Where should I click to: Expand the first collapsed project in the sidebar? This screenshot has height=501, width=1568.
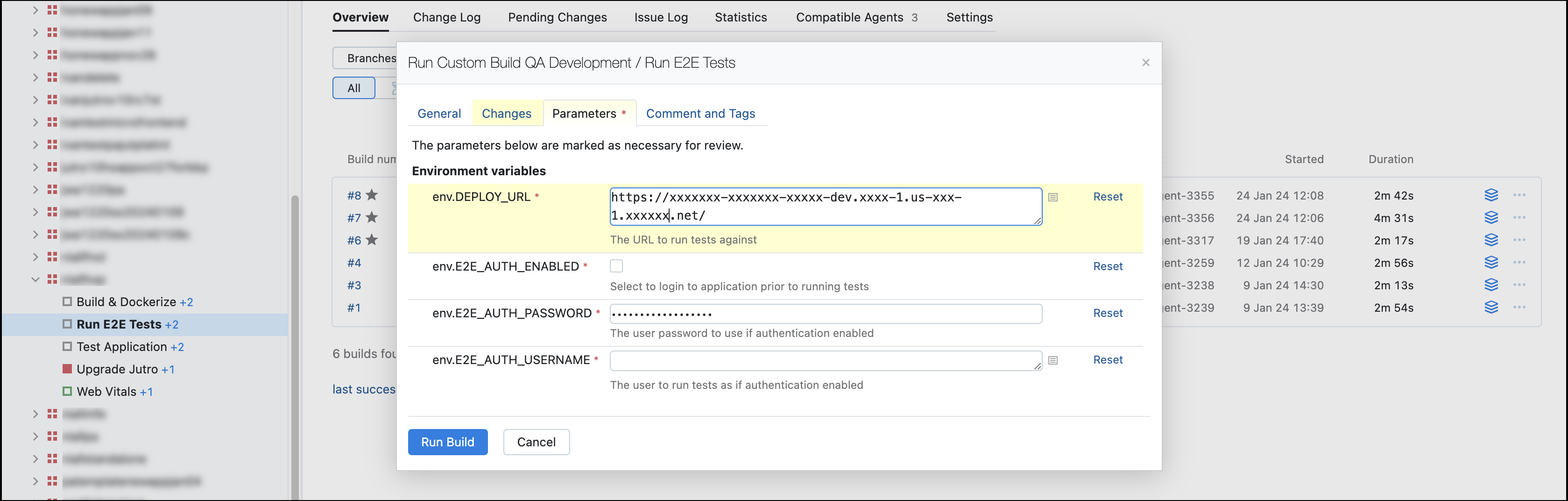point(35,10)
